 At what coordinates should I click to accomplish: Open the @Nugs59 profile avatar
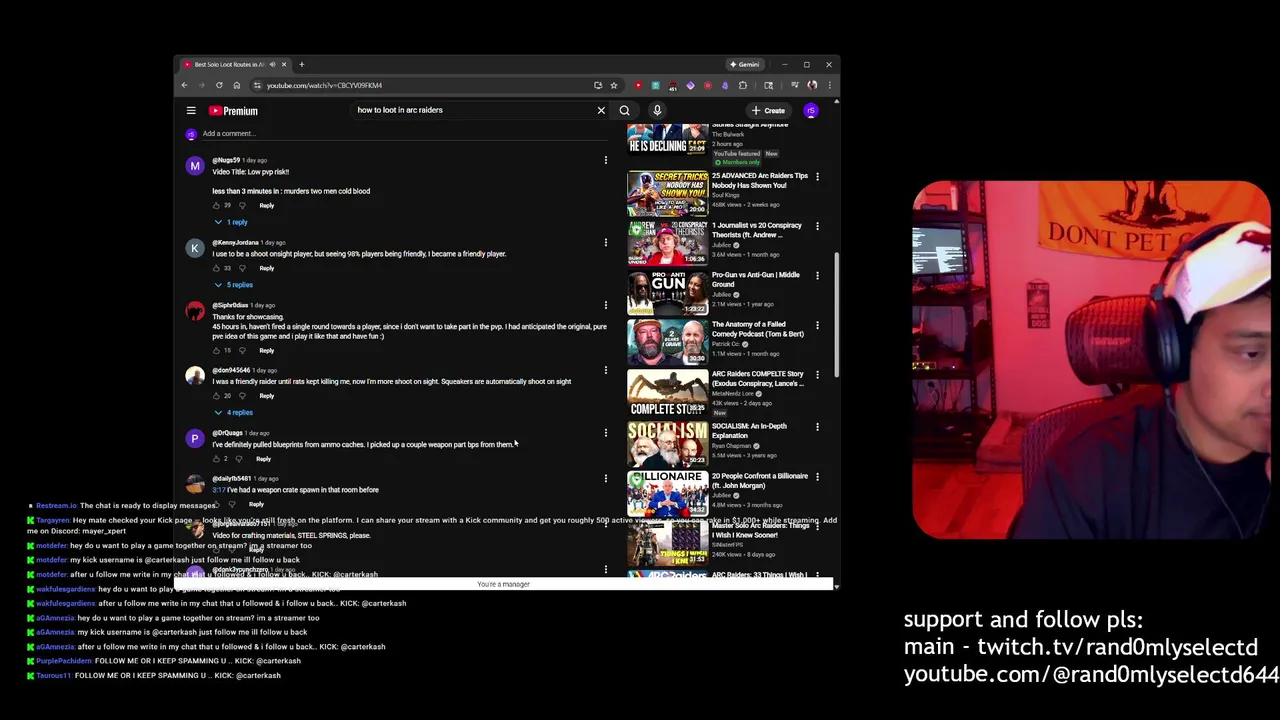point(195,166)
